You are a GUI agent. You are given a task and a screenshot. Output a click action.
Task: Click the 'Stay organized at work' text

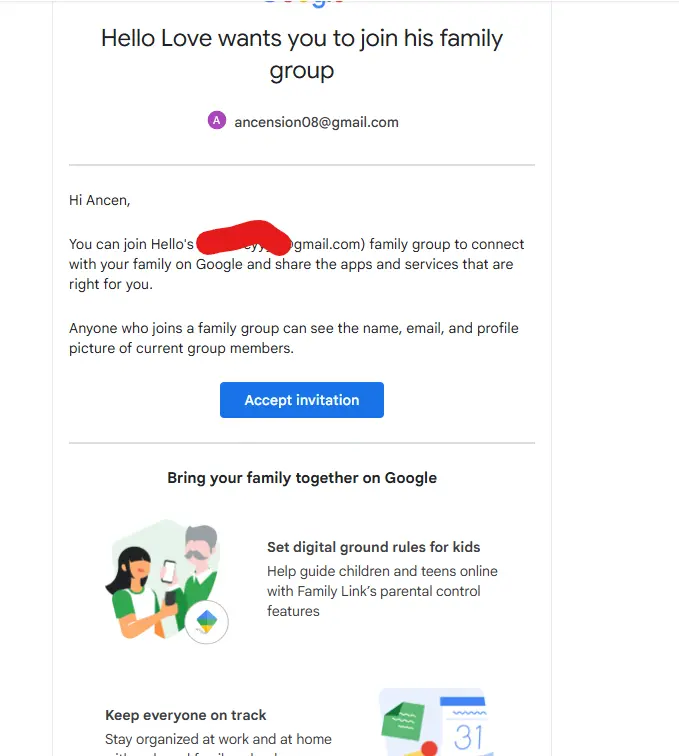tap(218, 739)
